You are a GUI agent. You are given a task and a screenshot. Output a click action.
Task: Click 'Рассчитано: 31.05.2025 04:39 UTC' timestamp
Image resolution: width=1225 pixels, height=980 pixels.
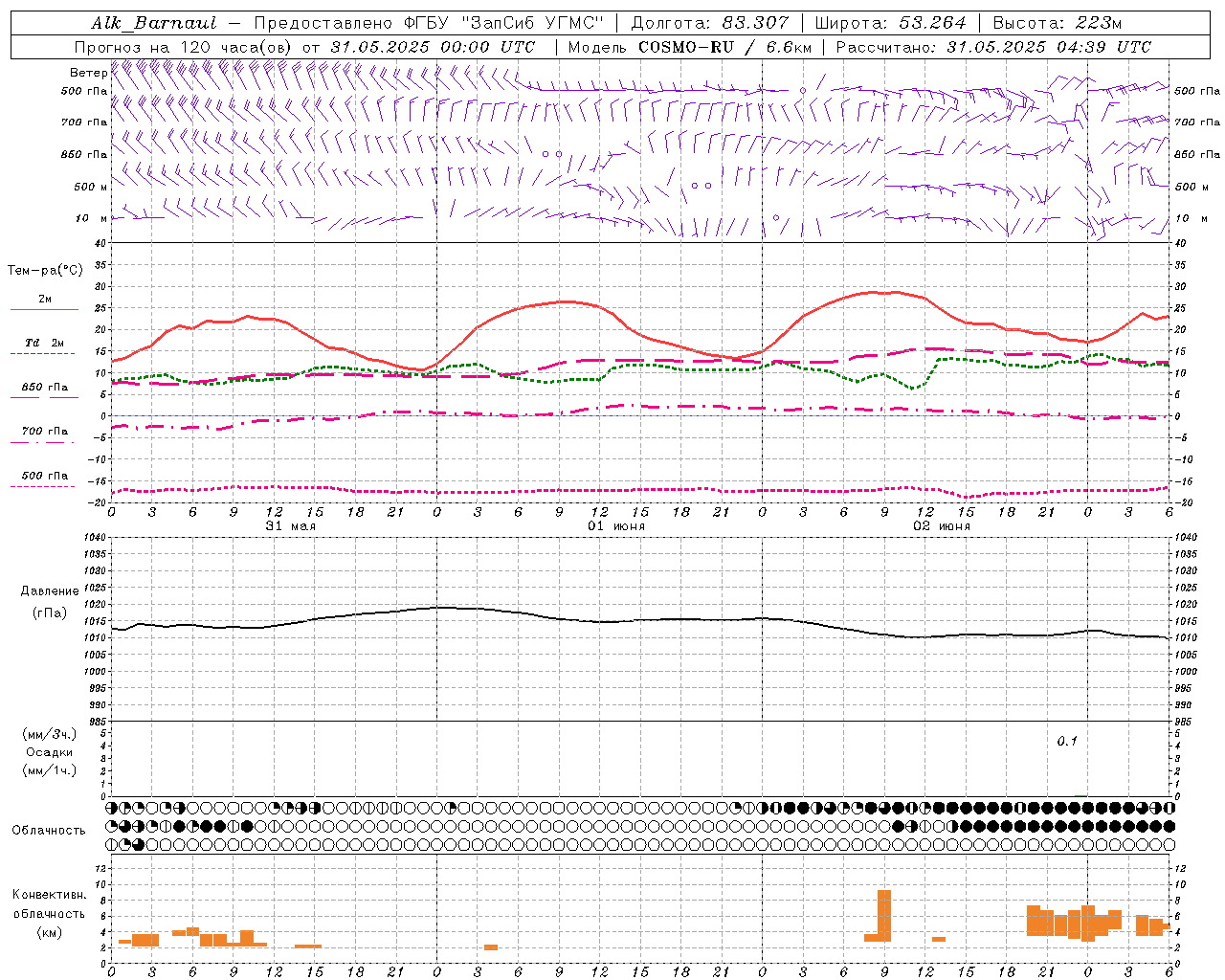[x=993, y=47]
